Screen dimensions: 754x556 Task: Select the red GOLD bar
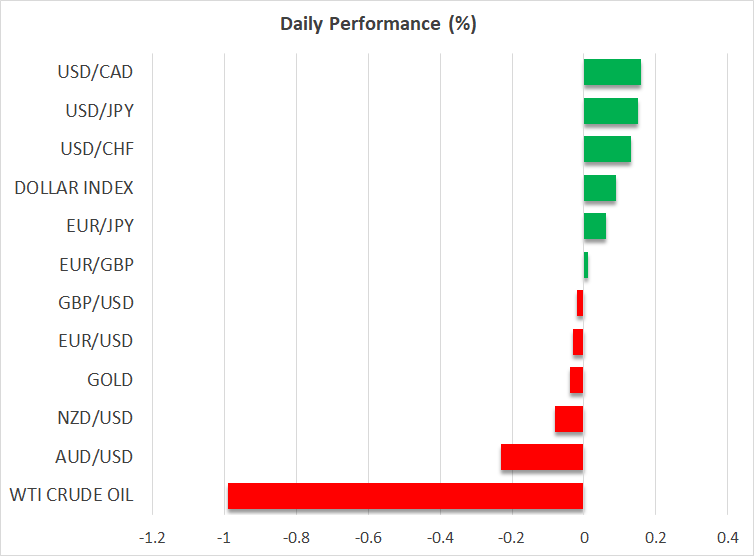(x=576, y=380)
